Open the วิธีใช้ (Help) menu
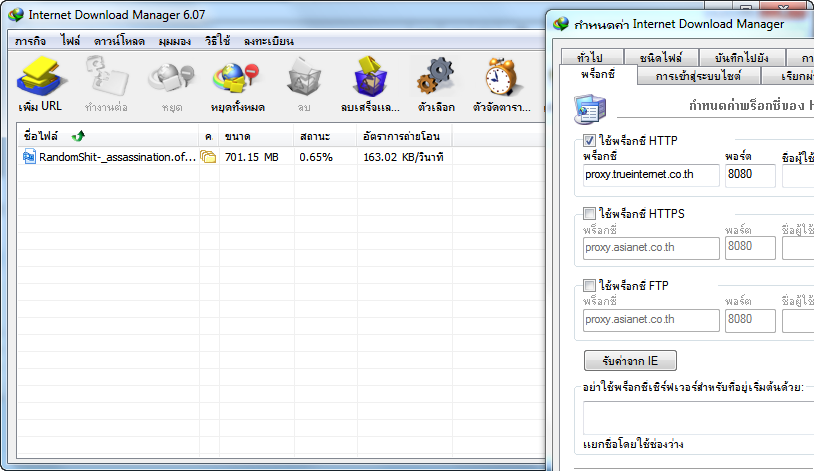This screenshot has height=471, width=814. click(218, 41)
